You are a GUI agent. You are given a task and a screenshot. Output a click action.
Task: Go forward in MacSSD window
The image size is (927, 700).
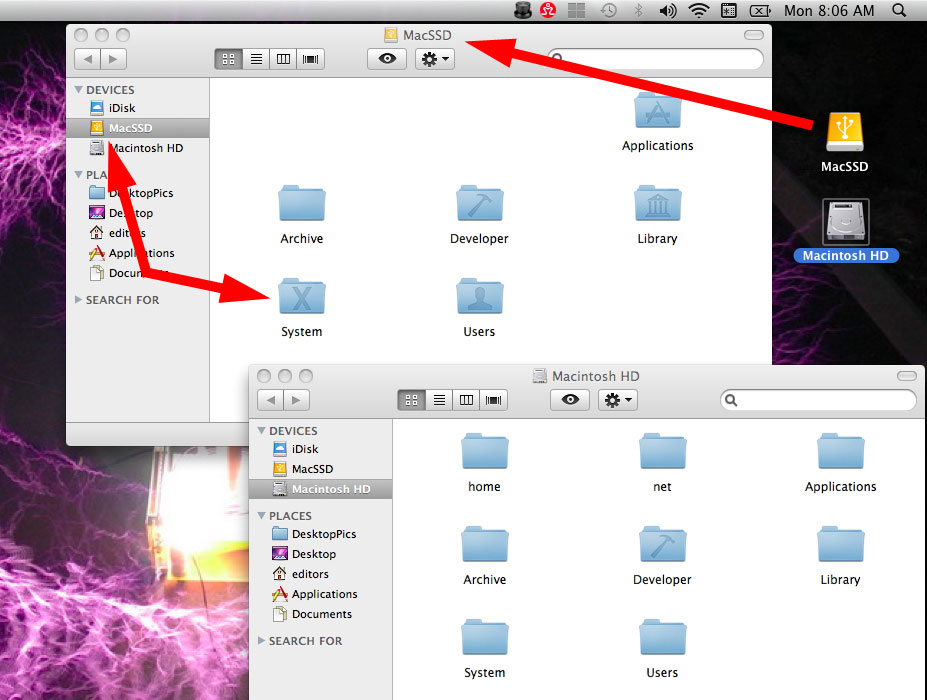tap(114, 59)
